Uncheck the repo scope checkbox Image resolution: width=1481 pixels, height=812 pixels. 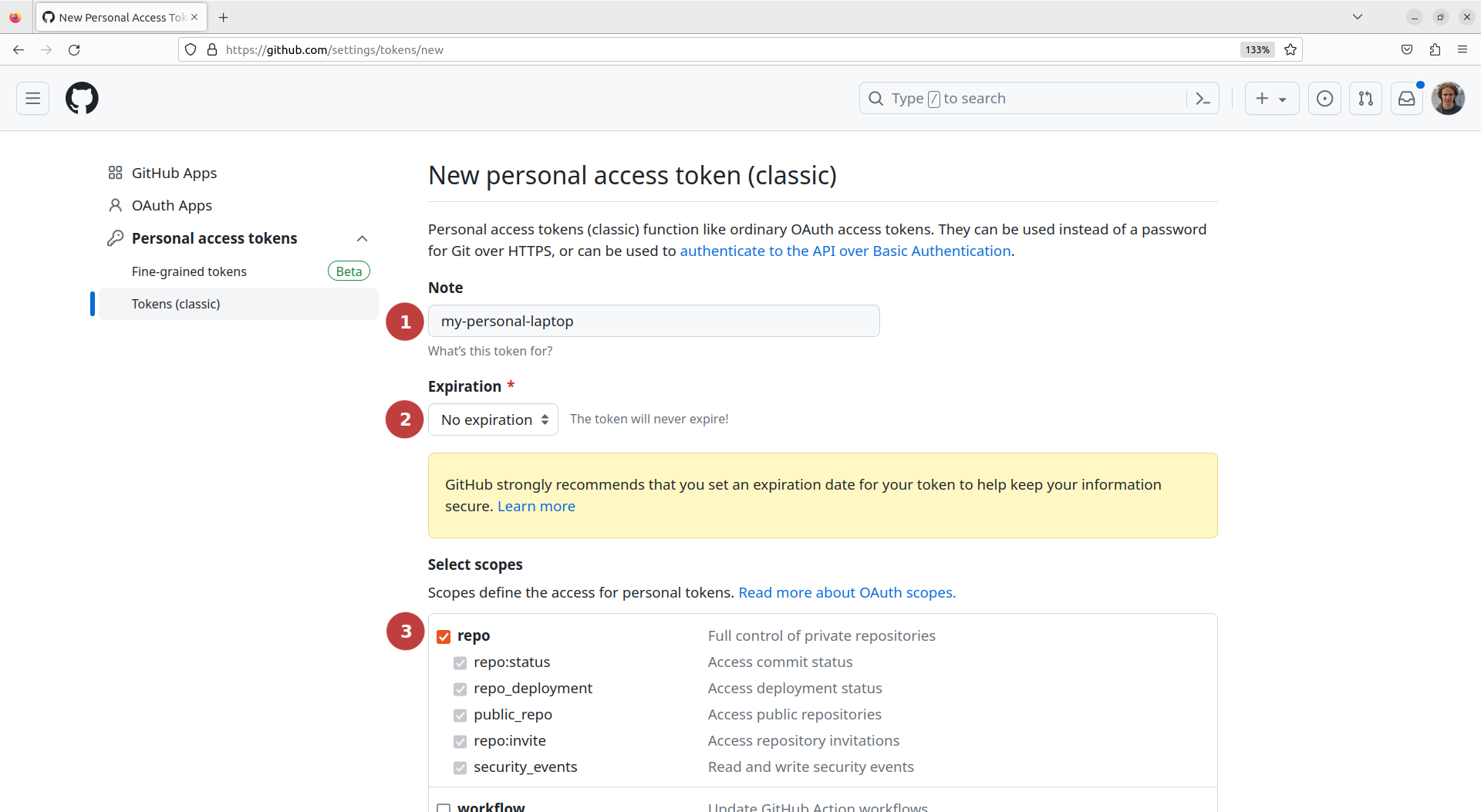click(x=444, y=636)
